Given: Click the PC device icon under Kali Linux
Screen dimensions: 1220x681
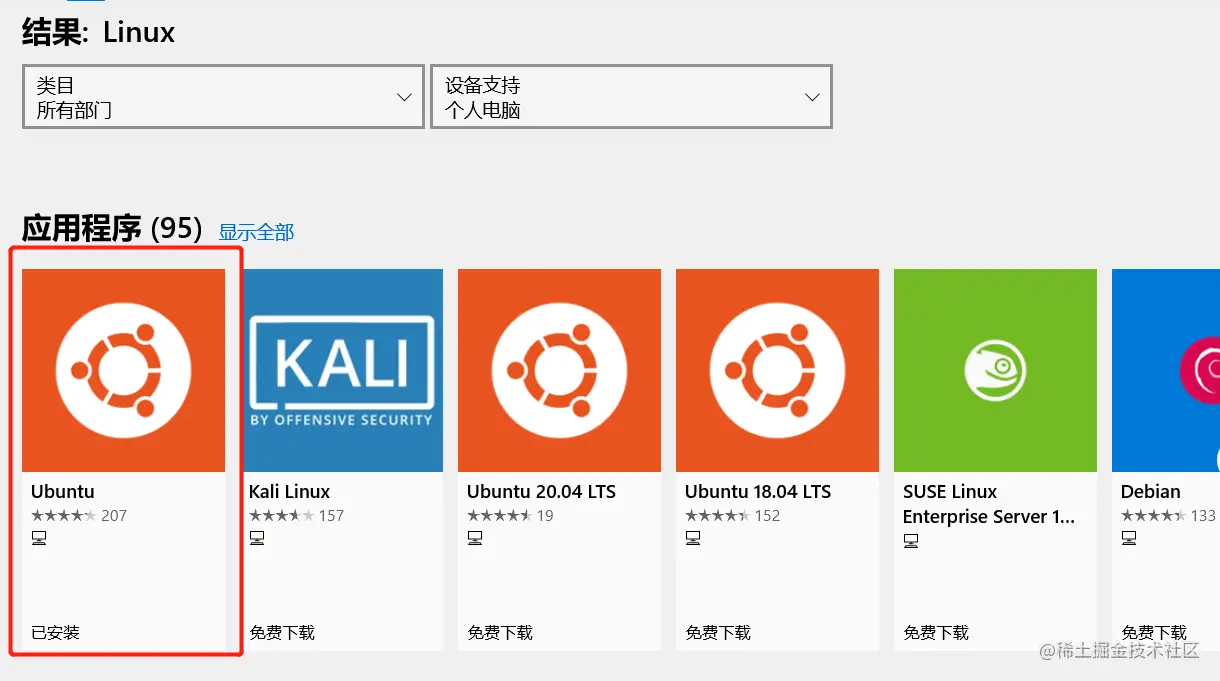Looking at the screenshot, I should tap(257, 539).
